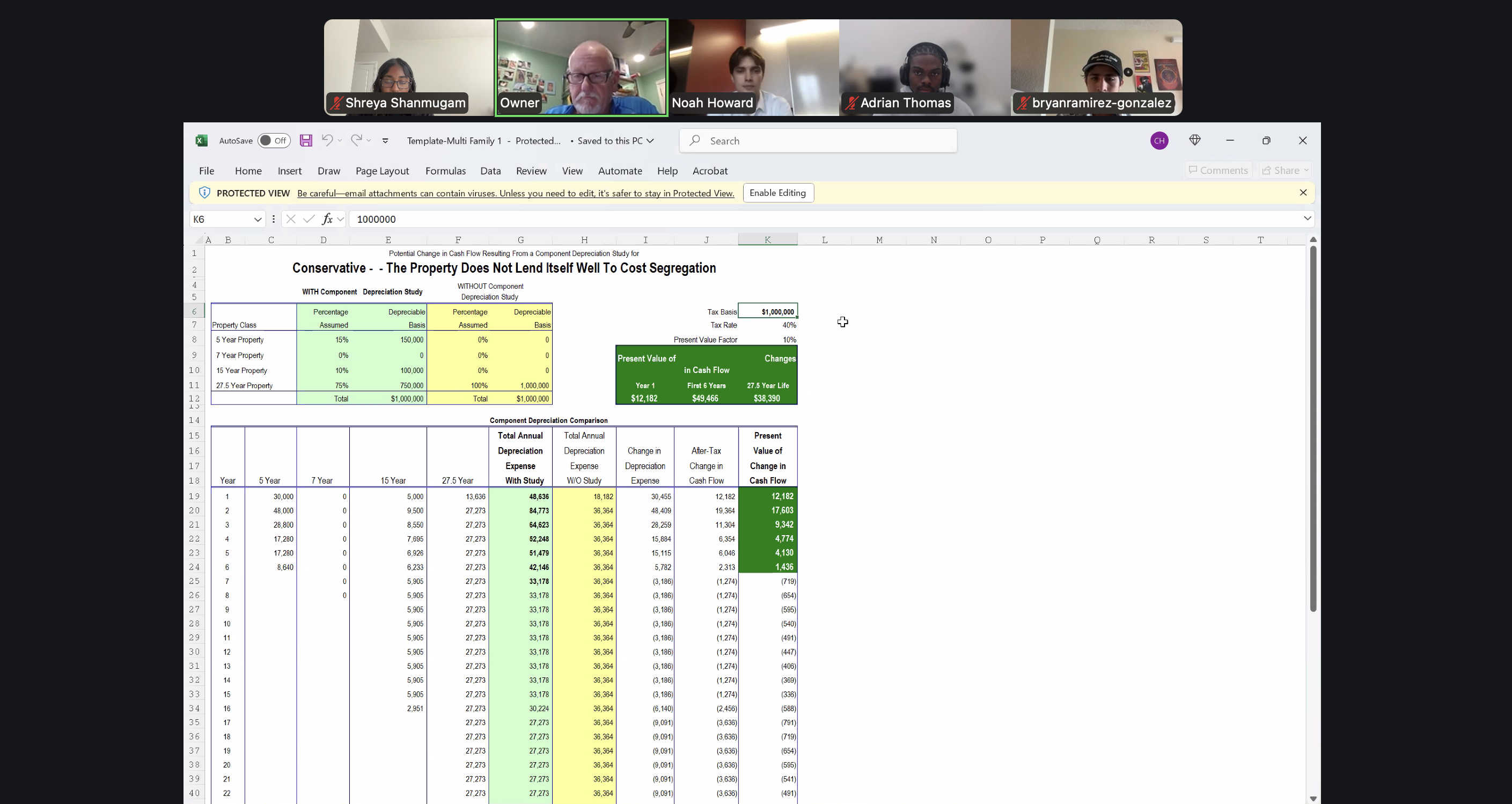The image size is (1512, 804).
Task: Expand the Name Box dropdown arrow
Action: click(x=258, y=219)
